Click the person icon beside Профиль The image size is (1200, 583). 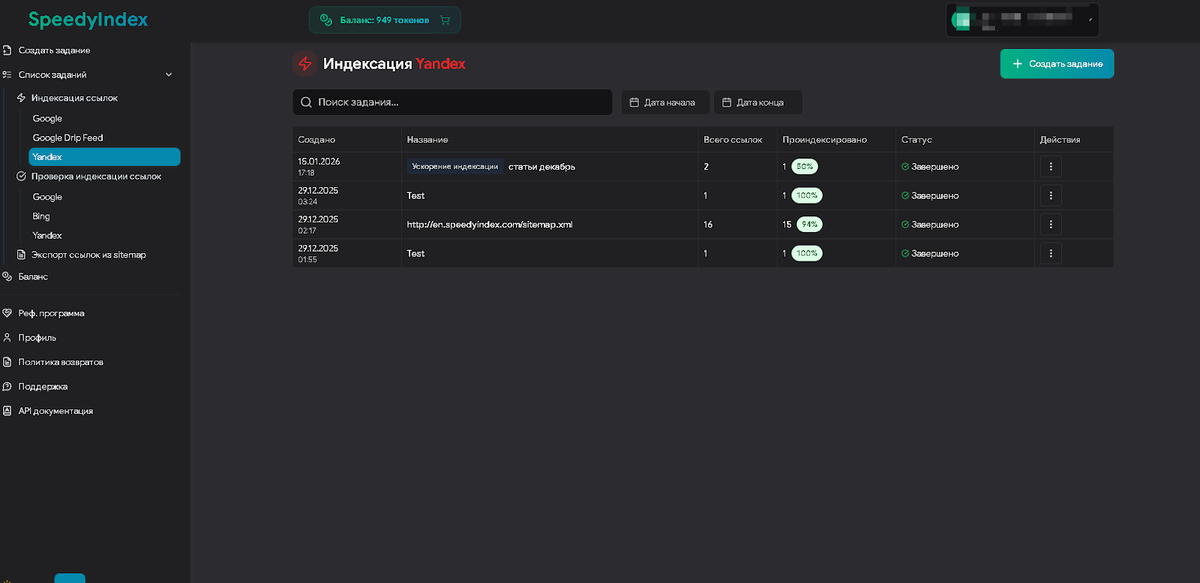tap(8, 338)
